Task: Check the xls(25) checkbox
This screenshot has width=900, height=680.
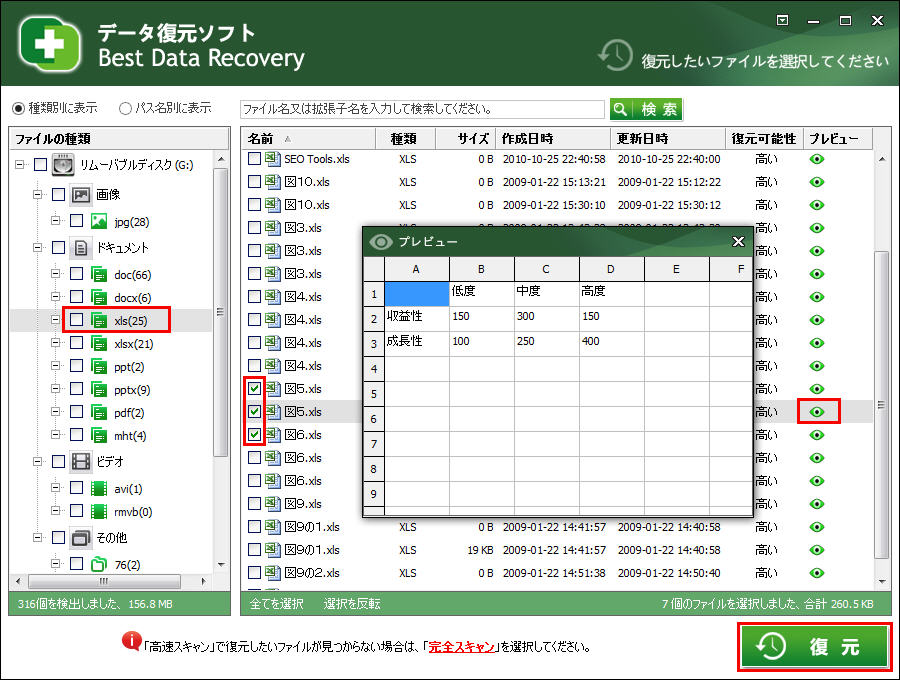Action: pos(76,320)
